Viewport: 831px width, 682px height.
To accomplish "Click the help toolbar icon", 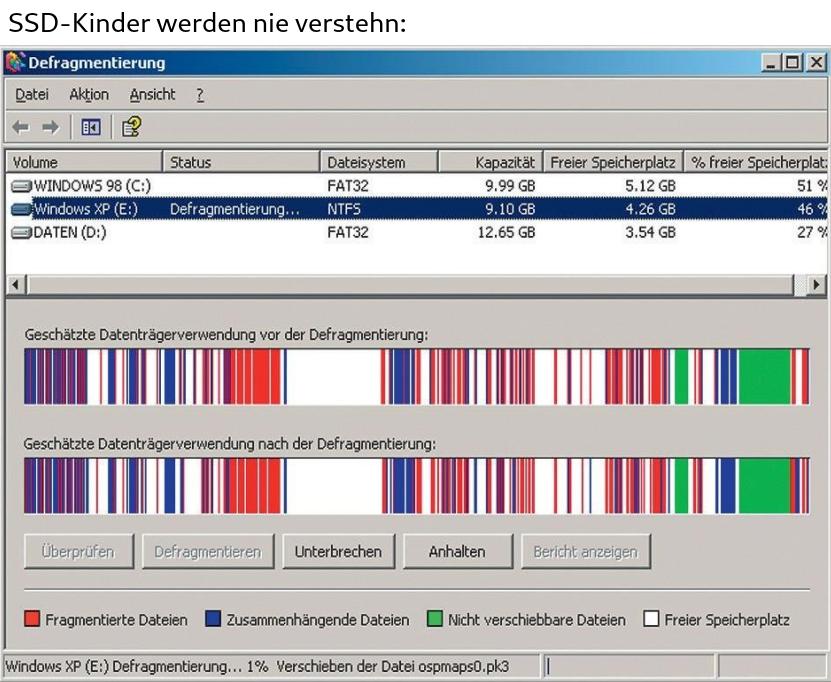I will point(131,127).
